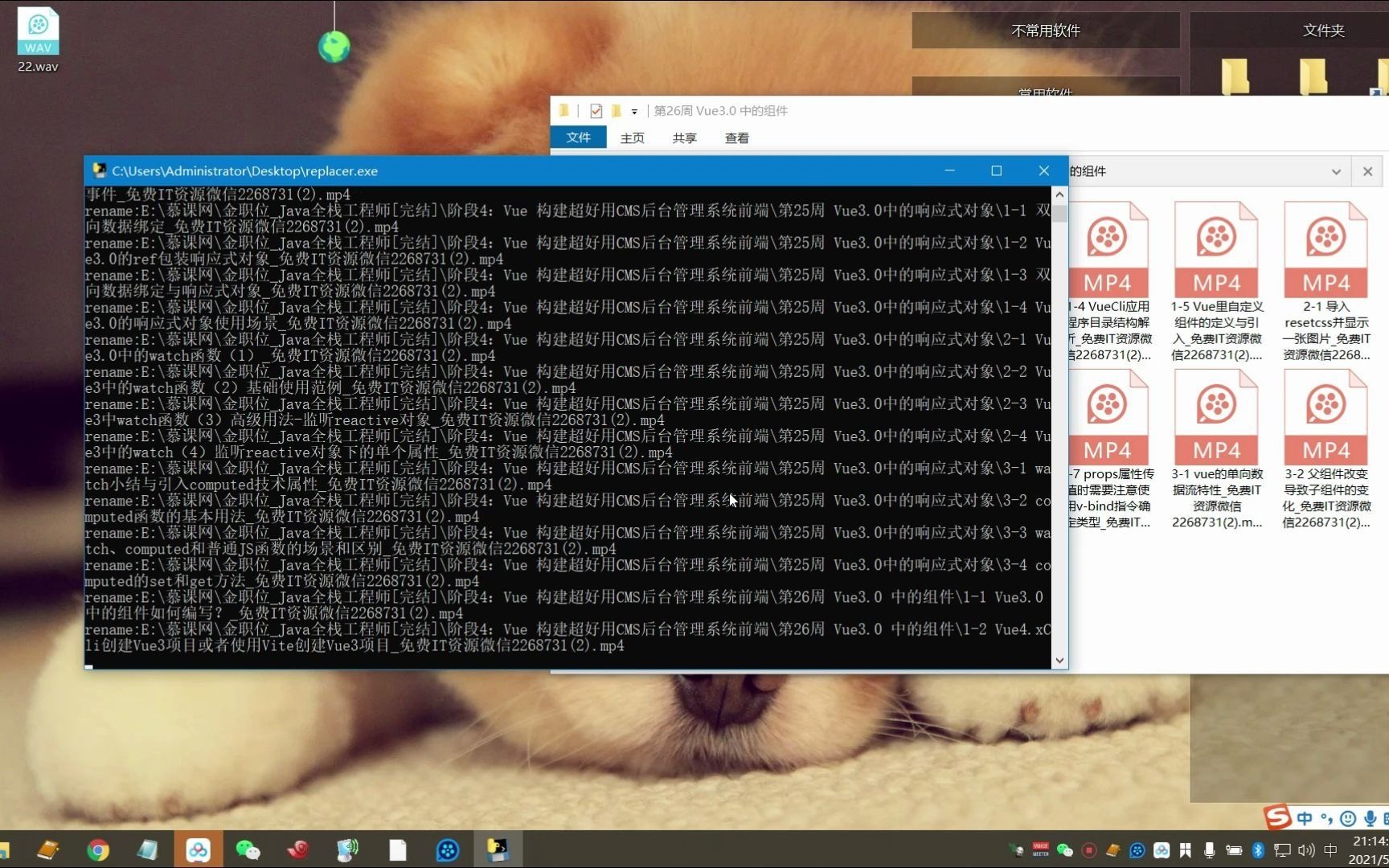Open the 查看 ribbon tab in File Explorer
Screen dimensions: 1389x868
(x=736, y=137)
